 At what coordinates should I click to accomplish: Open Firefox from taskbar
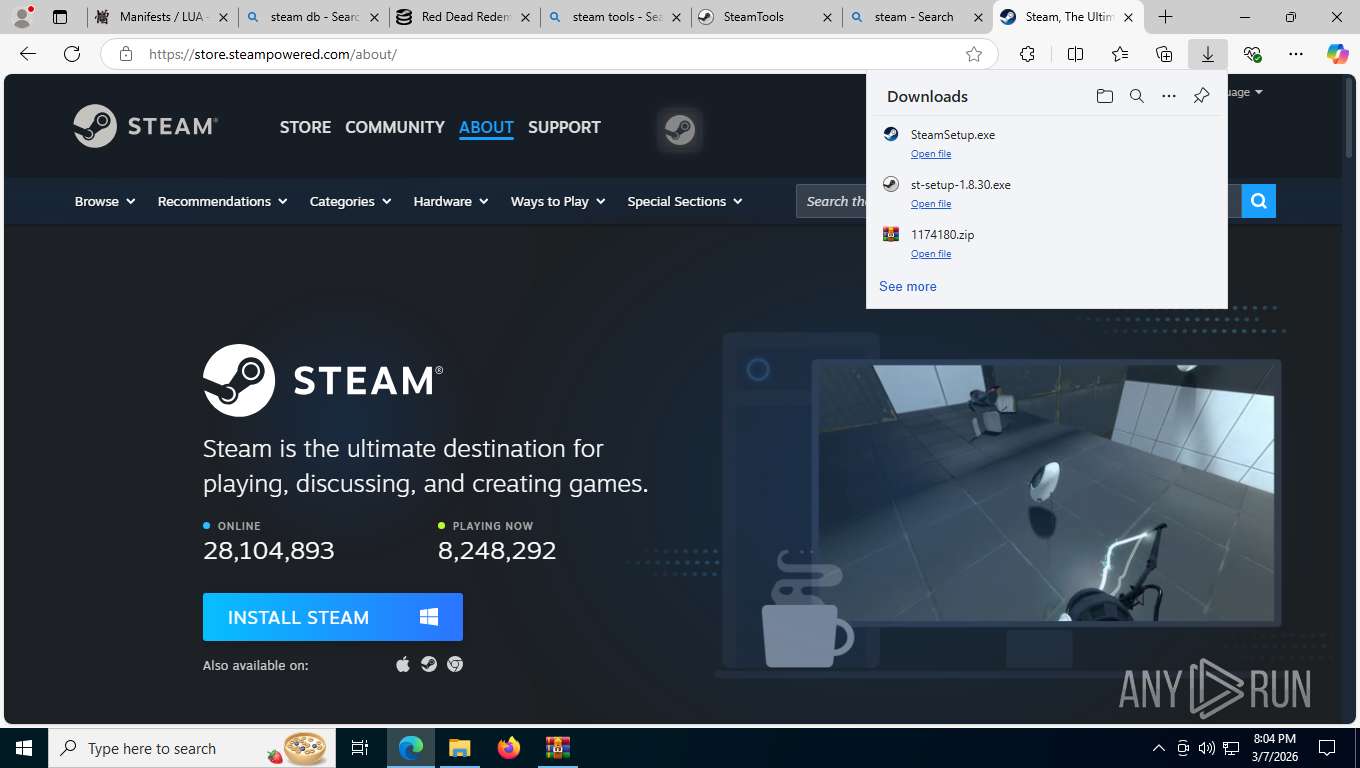509,748
